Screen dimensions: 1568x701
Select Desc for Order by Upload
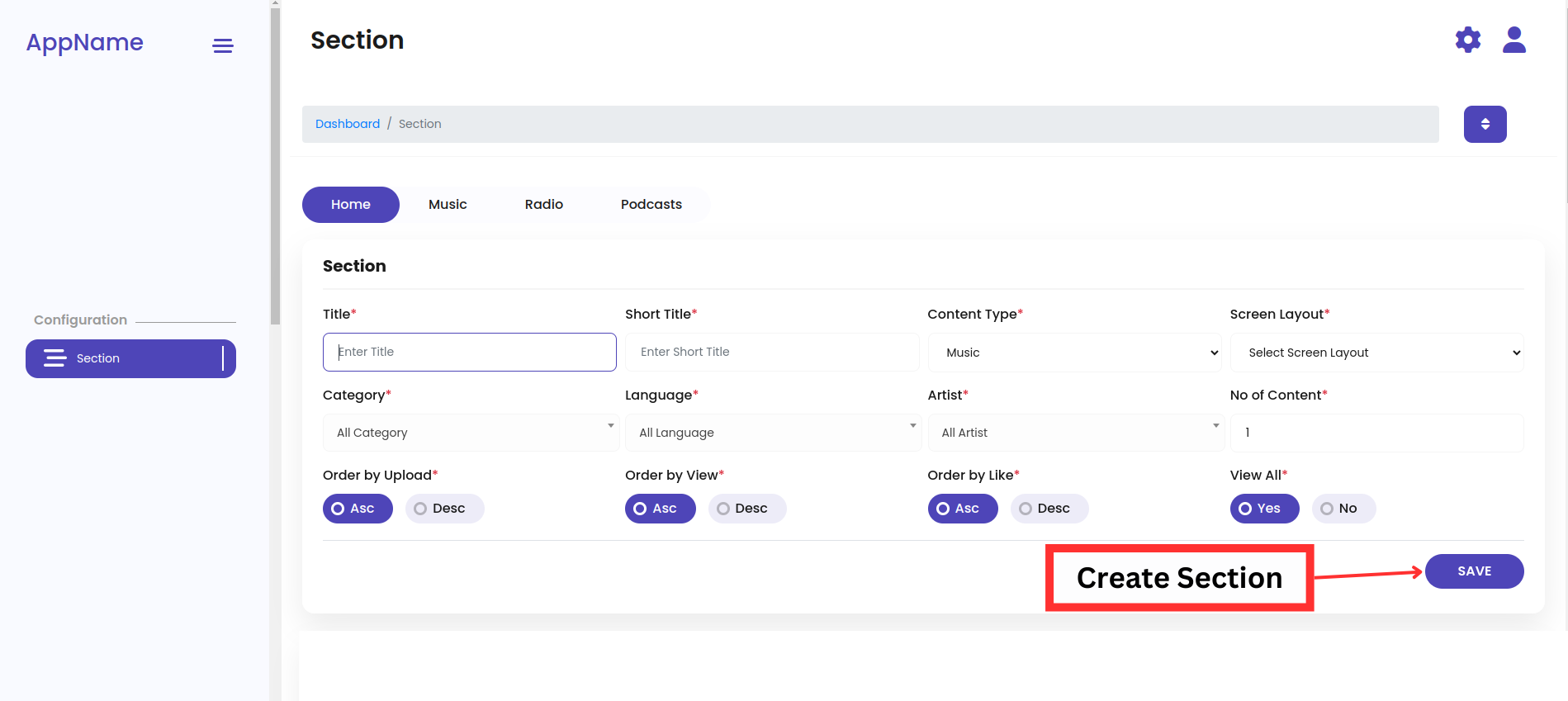[444, 509]
